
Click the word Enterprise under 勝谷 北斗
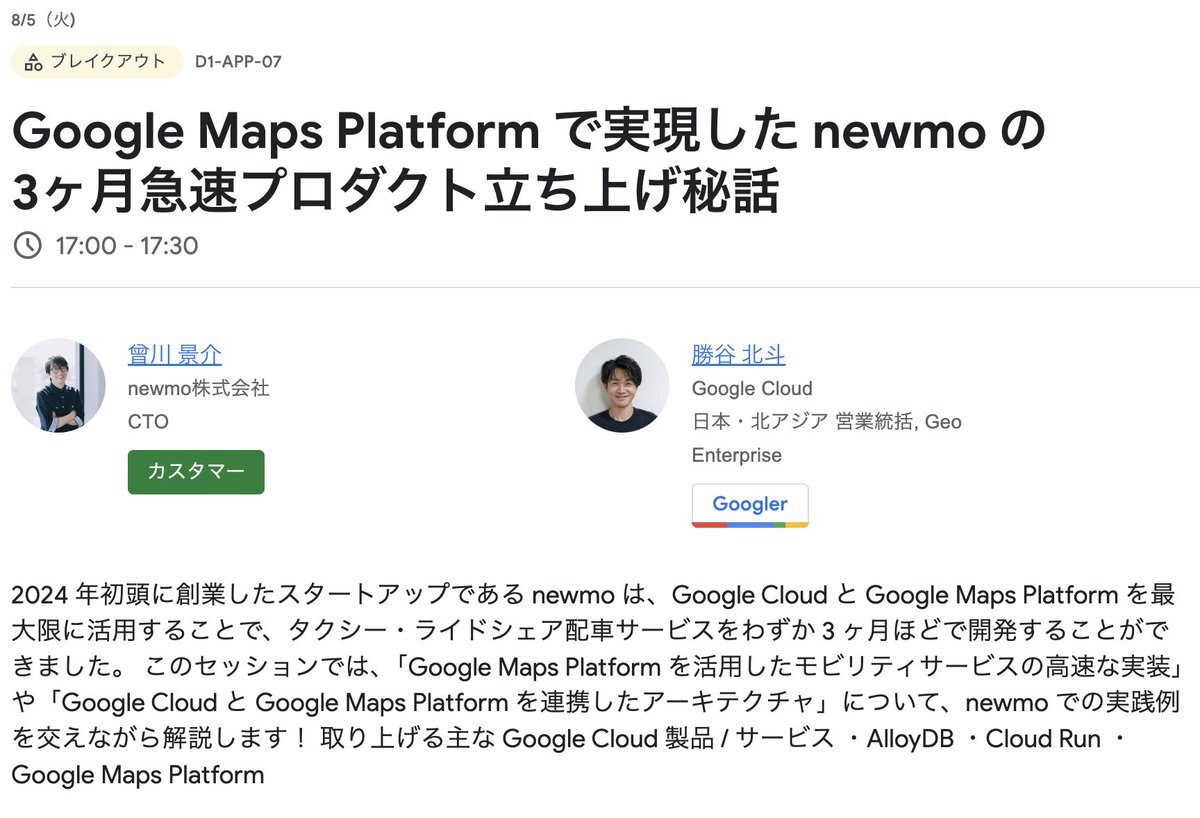pos(737,455)
